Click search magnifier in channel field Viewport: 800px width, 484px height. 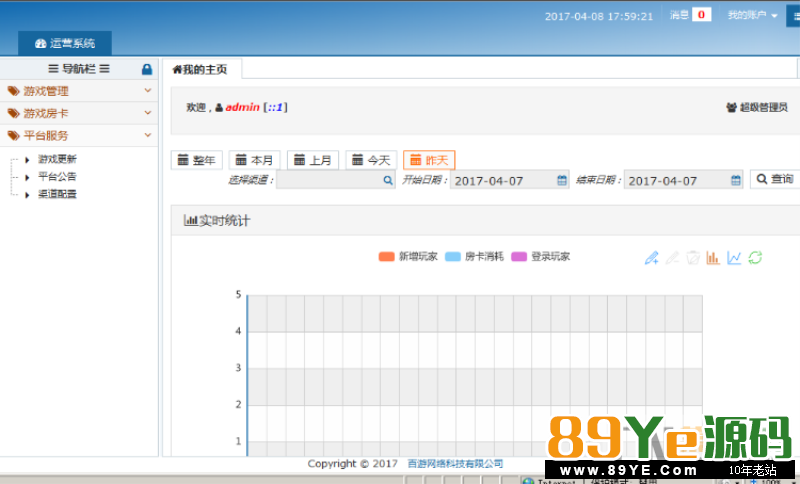pyautogui.click(x=388, y=180)
